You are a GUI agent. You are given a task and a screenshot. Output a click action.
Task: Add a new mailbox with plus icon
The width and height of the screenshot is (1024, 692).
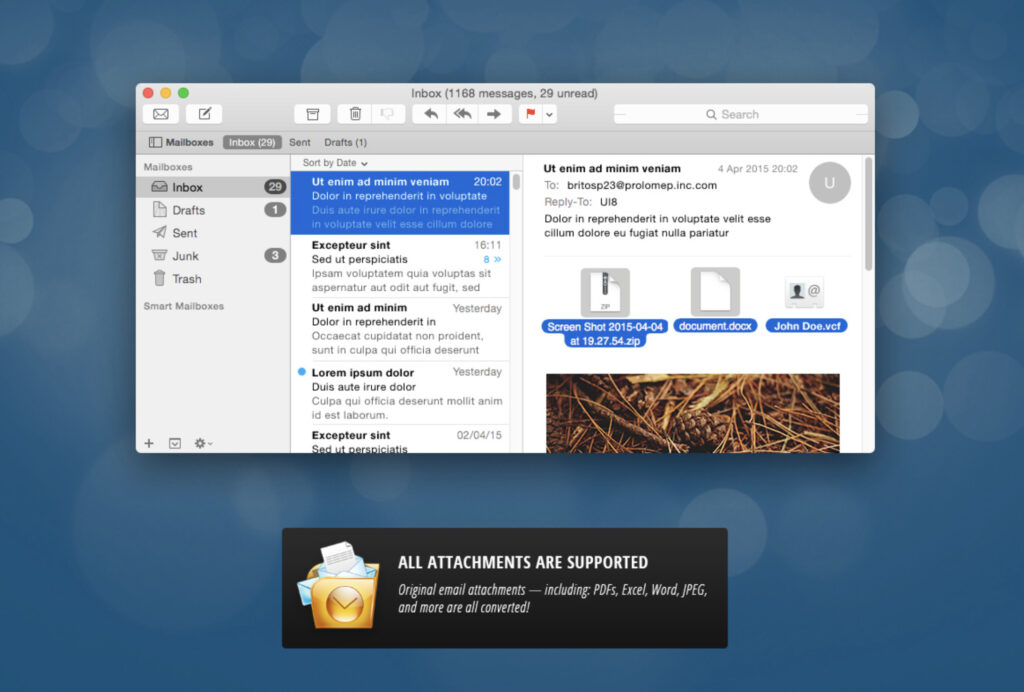[x=149, y=443]
